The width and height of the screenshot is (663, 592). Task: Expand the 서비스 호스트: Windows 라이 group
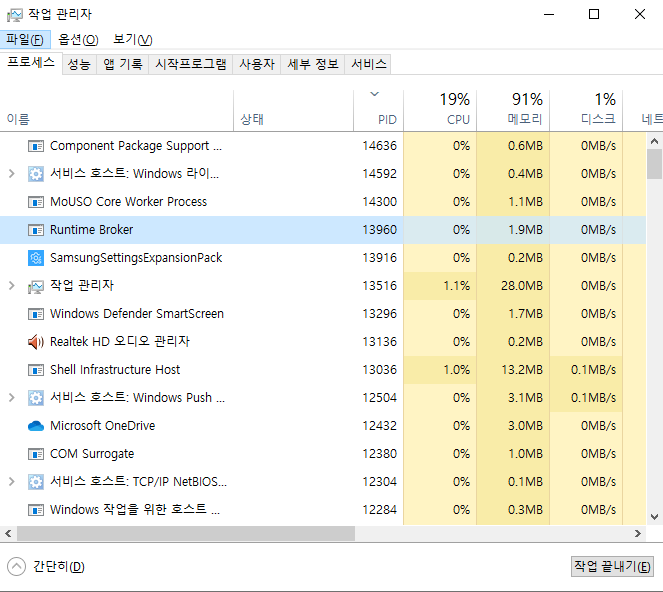pos(12,173)
